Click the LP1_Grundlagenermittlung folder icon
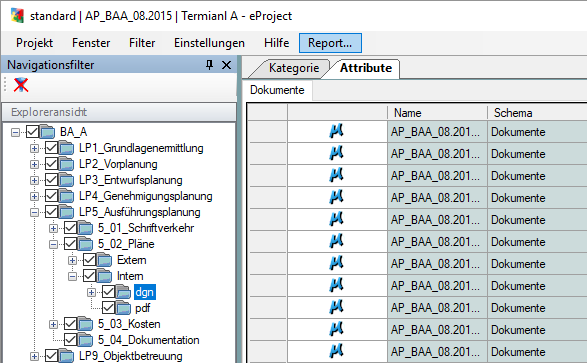 [67, 148]
